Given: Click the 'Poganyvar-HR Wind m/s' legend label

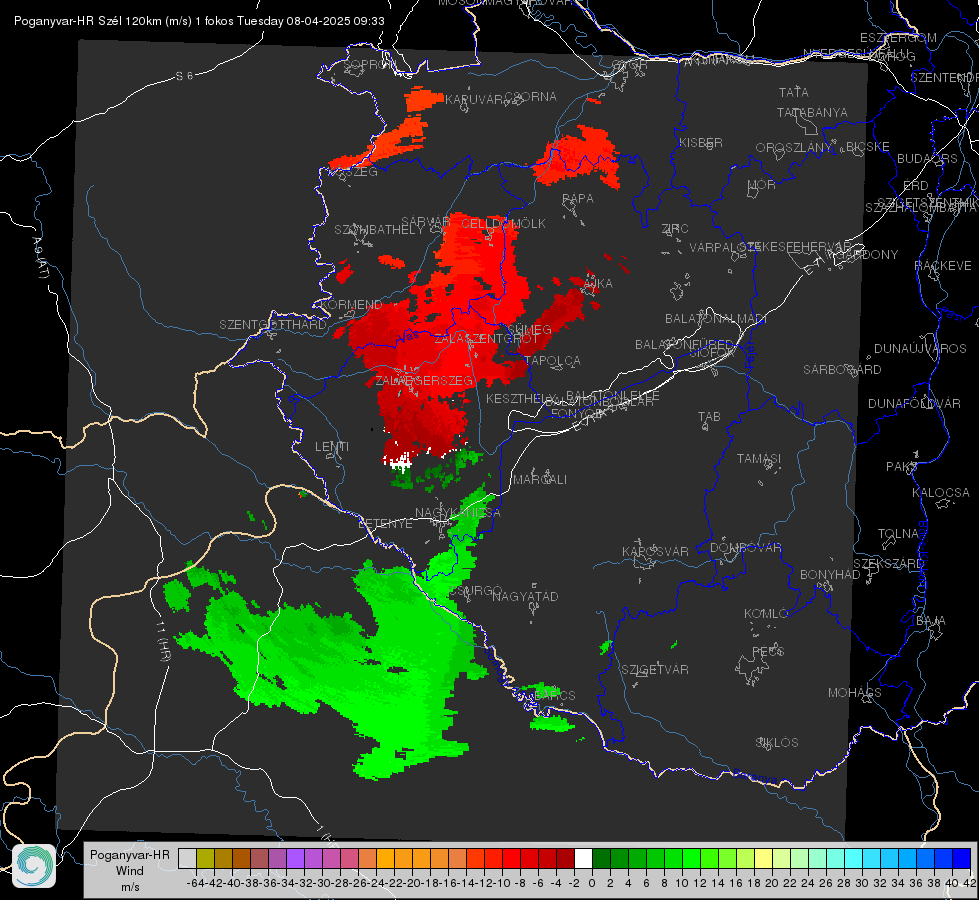Looking at the screenshot, I should point(130,870).
